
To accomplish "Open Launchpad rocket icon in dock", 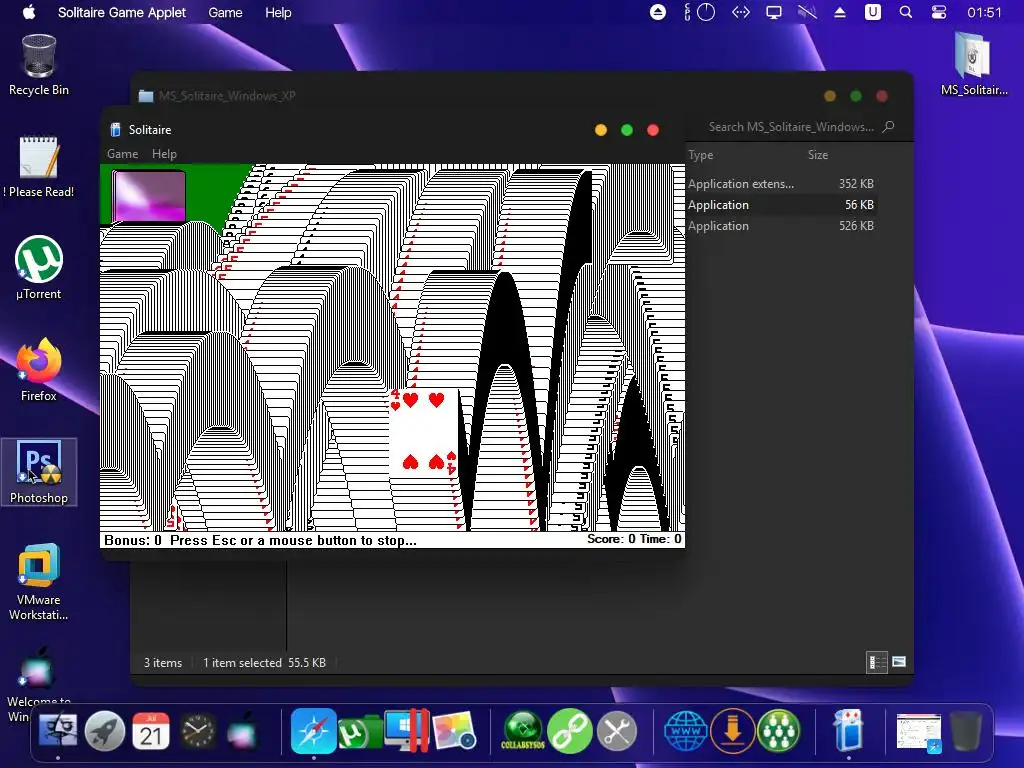I will click(104, 731).
